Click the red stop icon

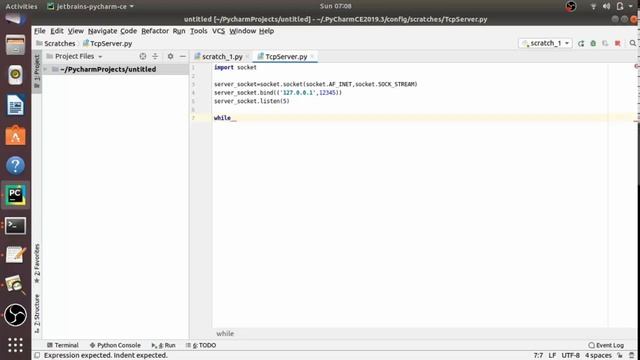click(x=618, y=43)
